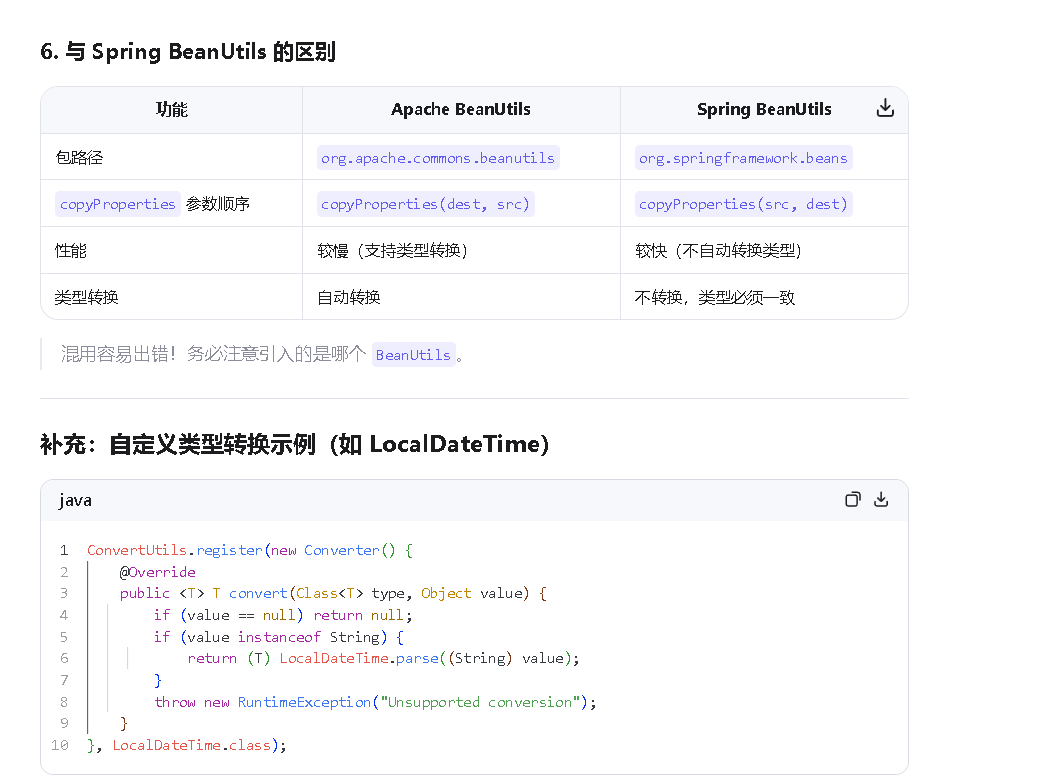1048x777 pixels.
Task: Click the Spring BeanUtils column header
Action: click(764, 110)
